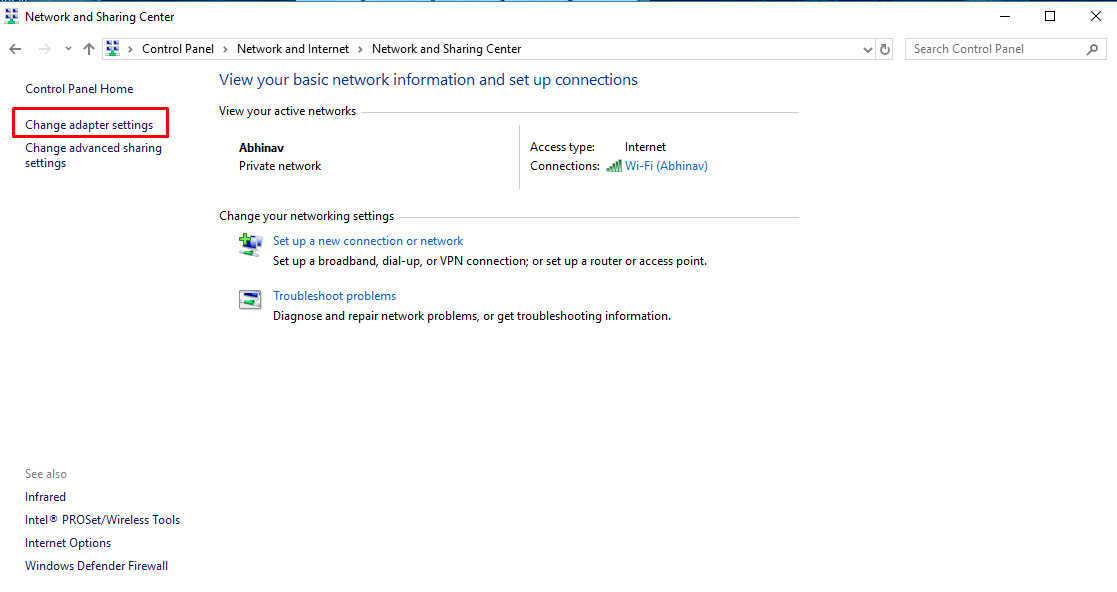Expand the address bar history dropdown
1117x592 pixels.
867,49
